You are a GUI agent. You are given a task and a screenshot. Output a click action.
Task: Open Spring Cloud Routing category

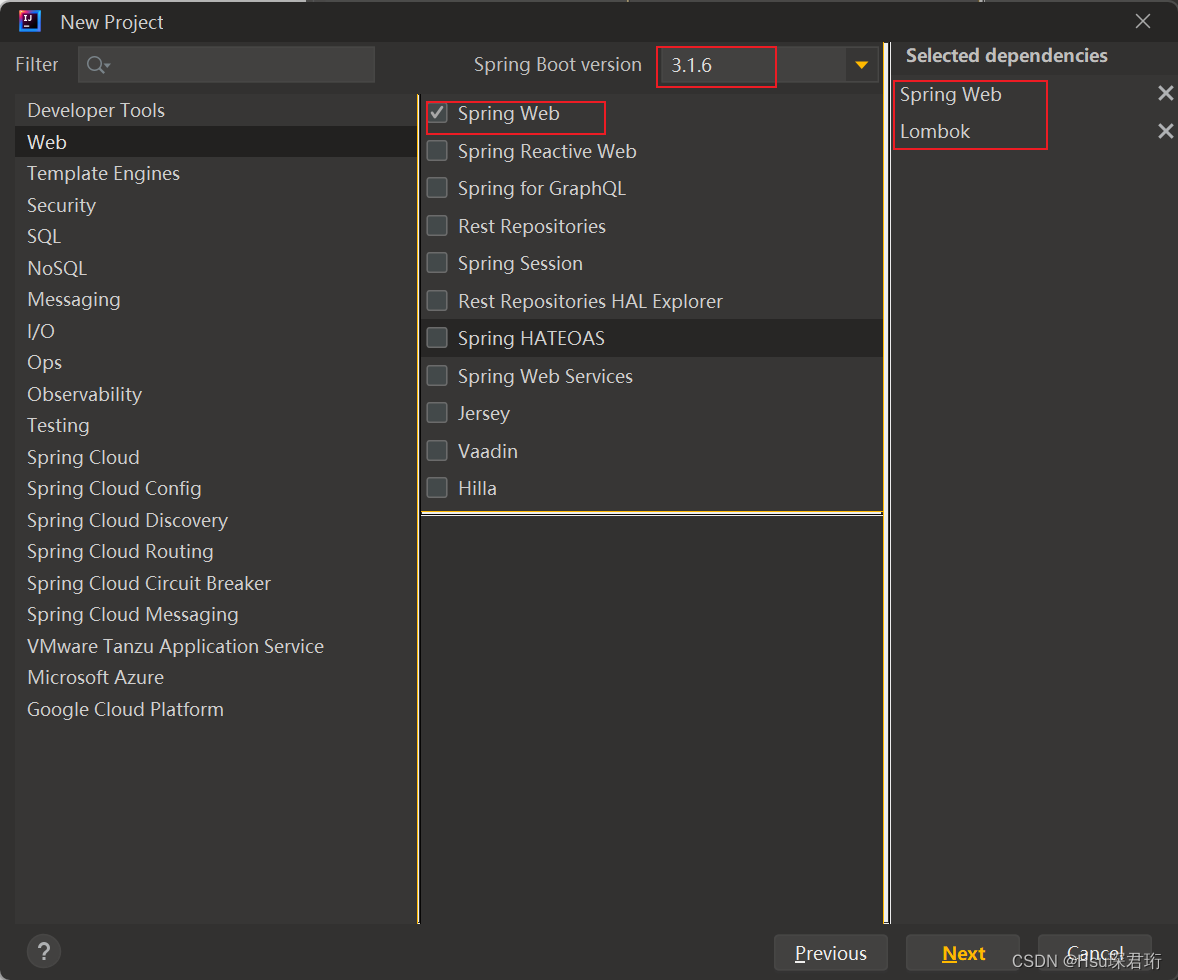(216, 552)
